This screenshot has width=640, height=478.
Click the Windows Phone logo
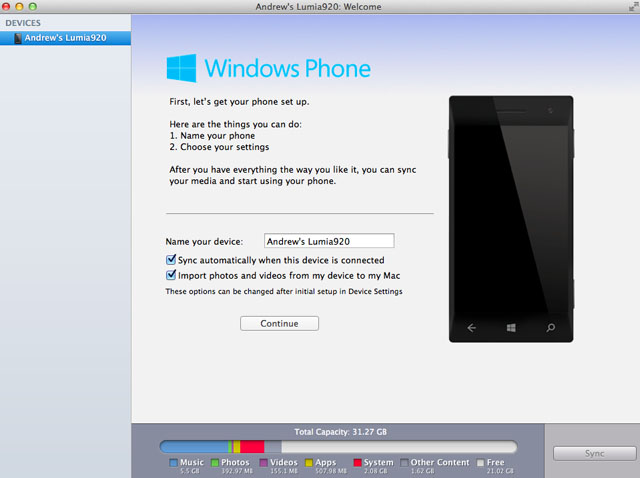[x=269, y=68]
